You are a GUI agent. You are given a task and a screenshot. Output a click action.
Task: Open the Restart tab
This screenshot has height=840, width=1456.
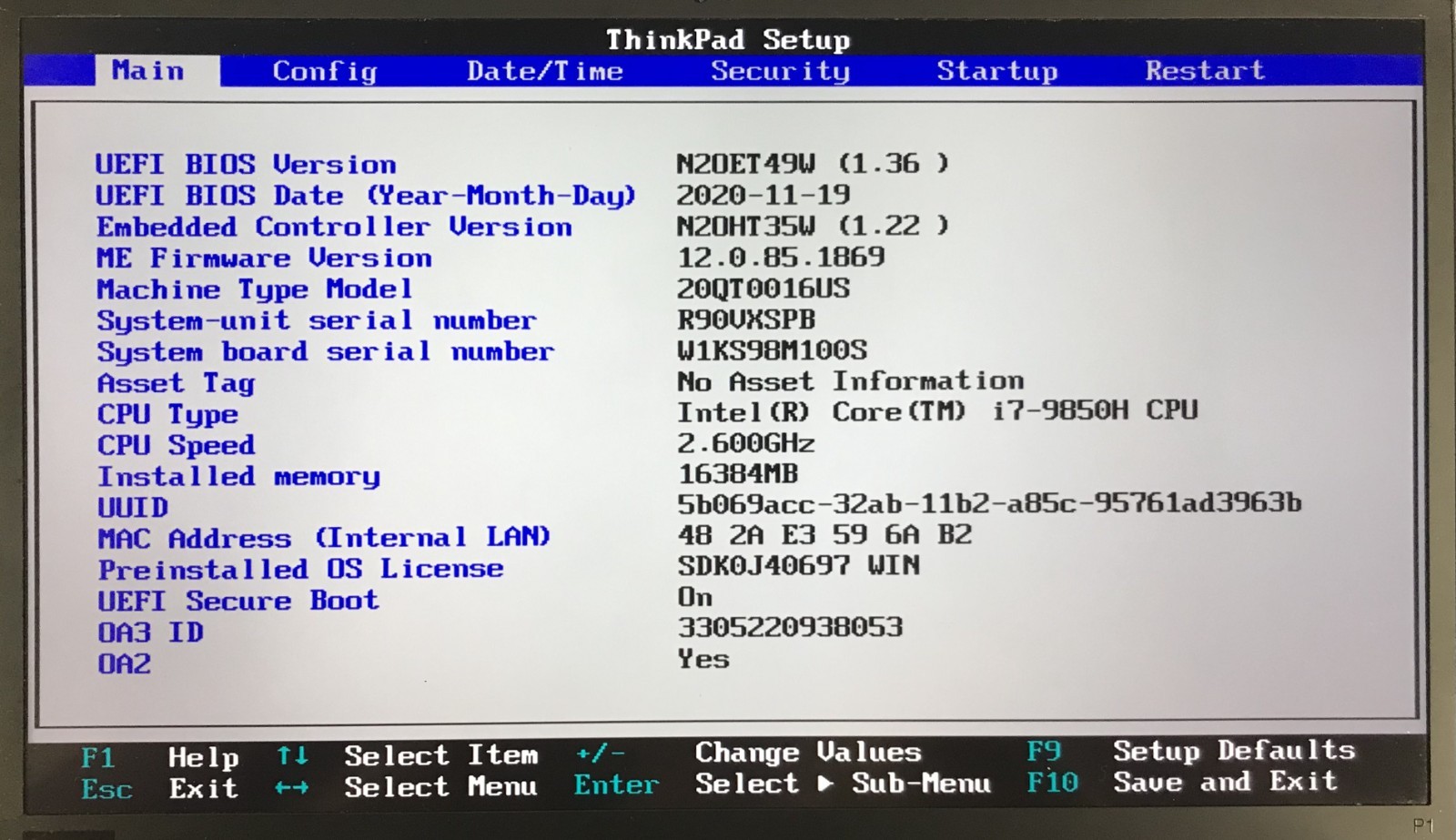[x=1205, y=70]
